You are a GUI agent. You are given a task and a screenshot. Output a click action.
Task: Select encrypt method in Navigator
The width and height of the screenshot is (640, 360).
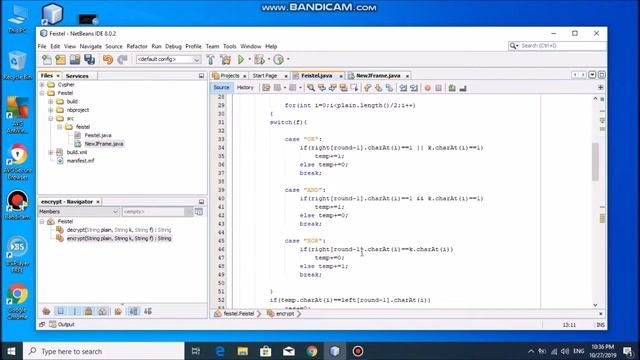point(119,238)
